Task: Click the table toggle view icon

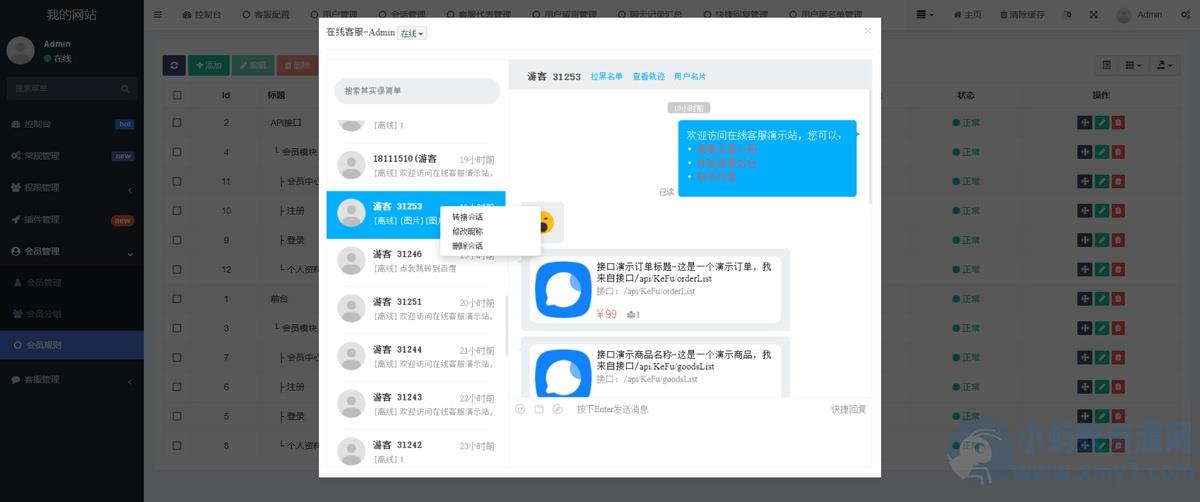Action: [1106, 65]
